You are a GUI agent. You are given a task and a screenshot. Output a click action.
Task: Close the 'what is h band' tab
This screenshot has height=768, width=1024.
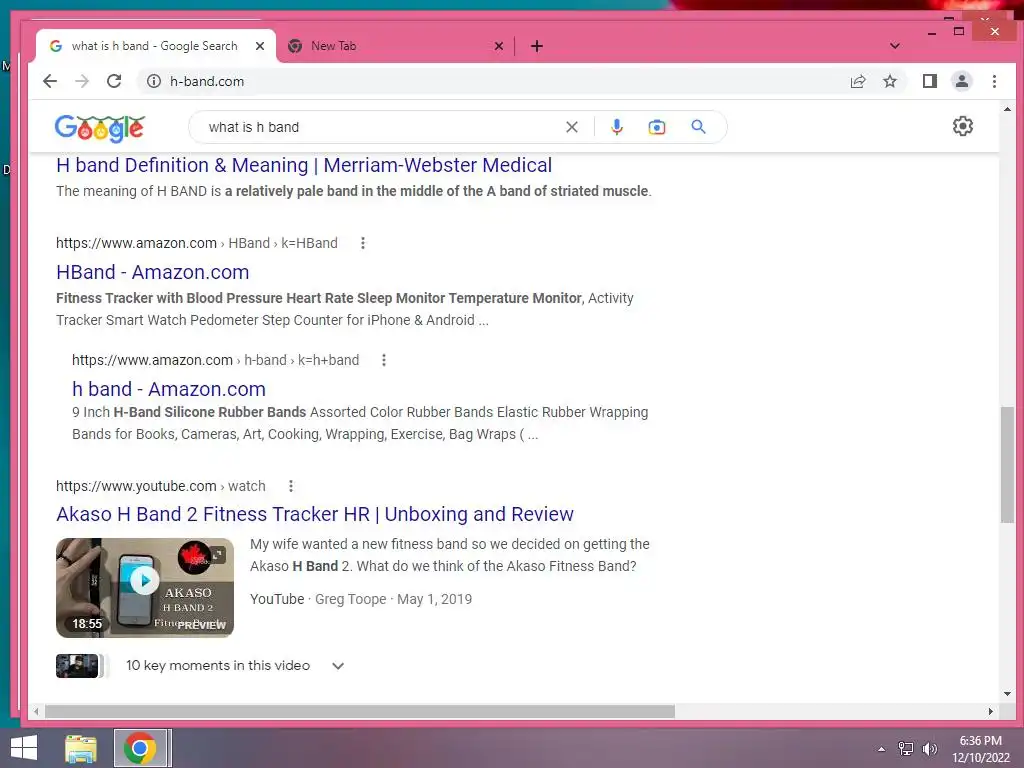point(260,46)
